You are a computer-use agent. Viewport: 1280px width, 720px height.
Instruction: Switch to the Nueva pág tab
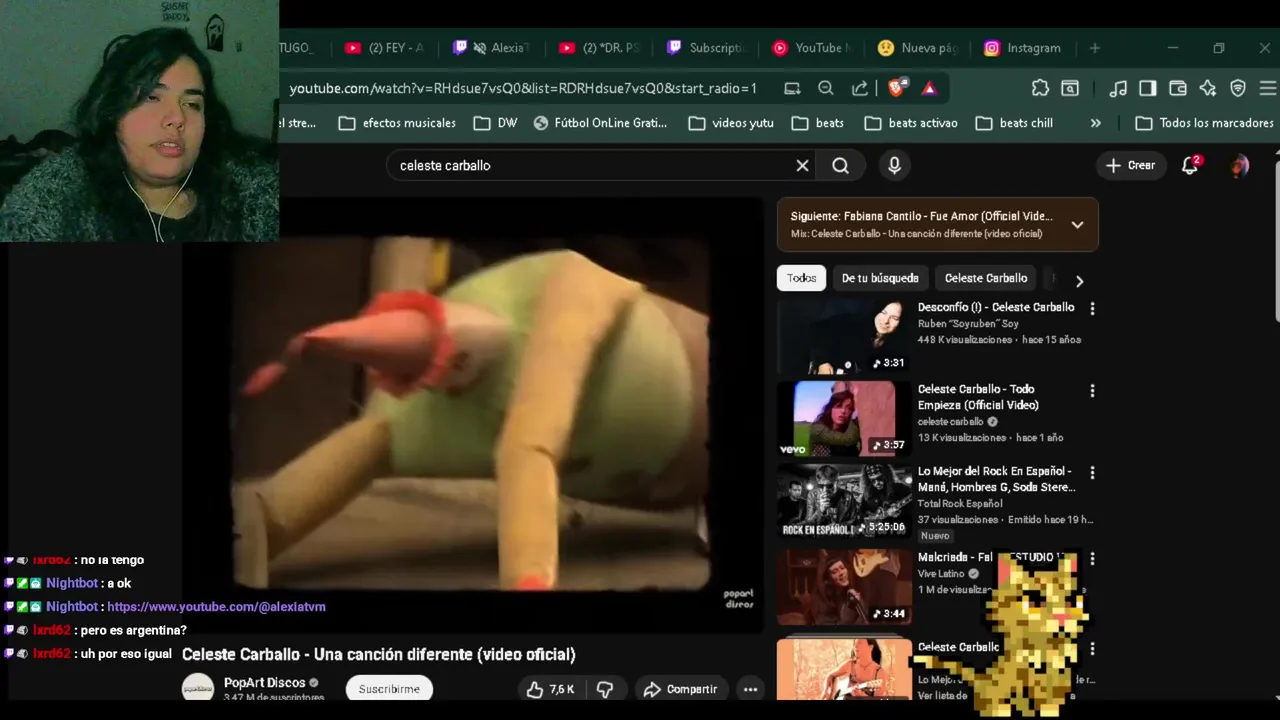tap(918, 48)
